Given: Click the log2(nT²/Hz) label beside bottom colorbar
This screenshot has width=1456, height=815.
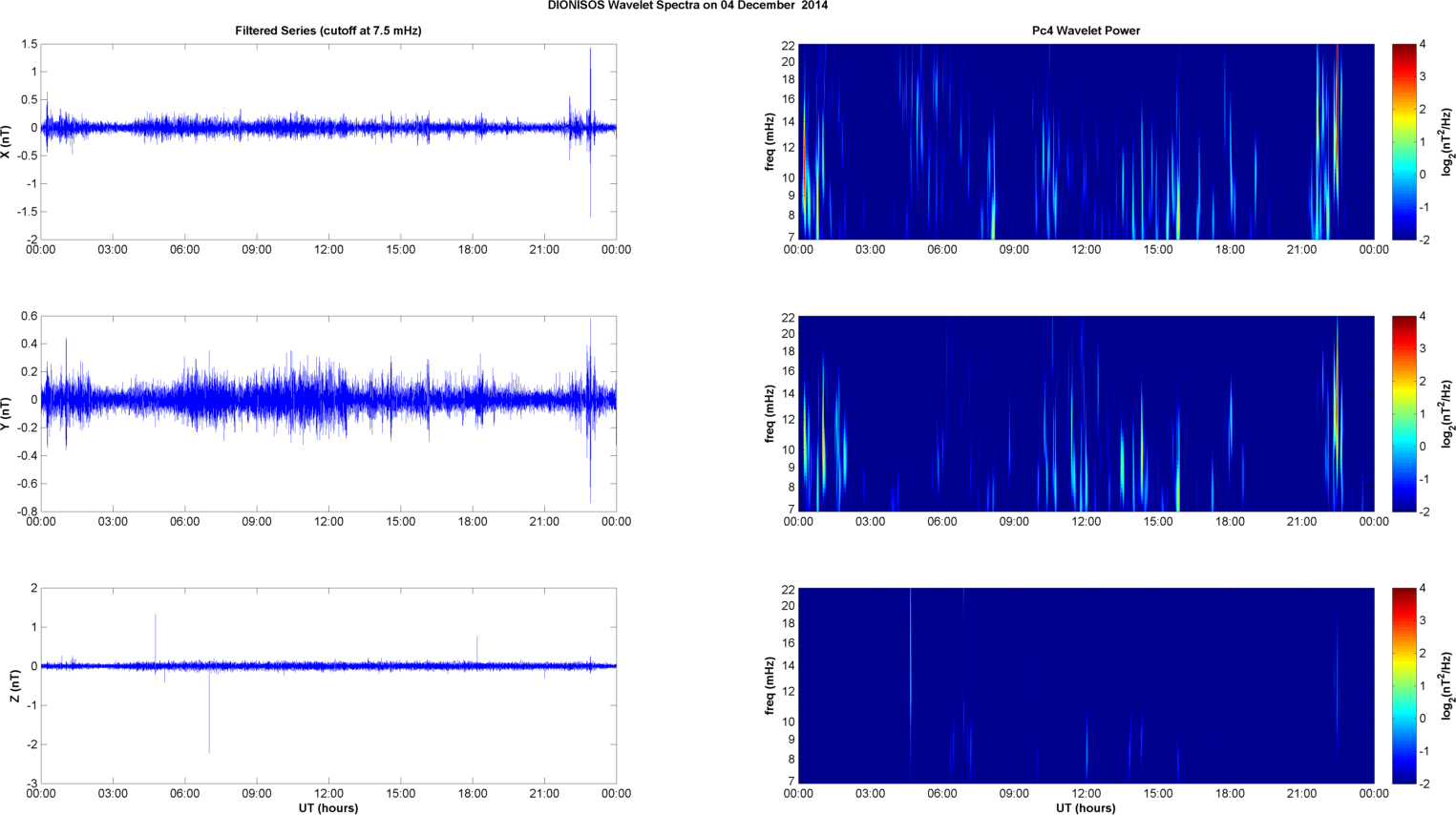Looking at the screenshot, I should [x=1447, y=685].
